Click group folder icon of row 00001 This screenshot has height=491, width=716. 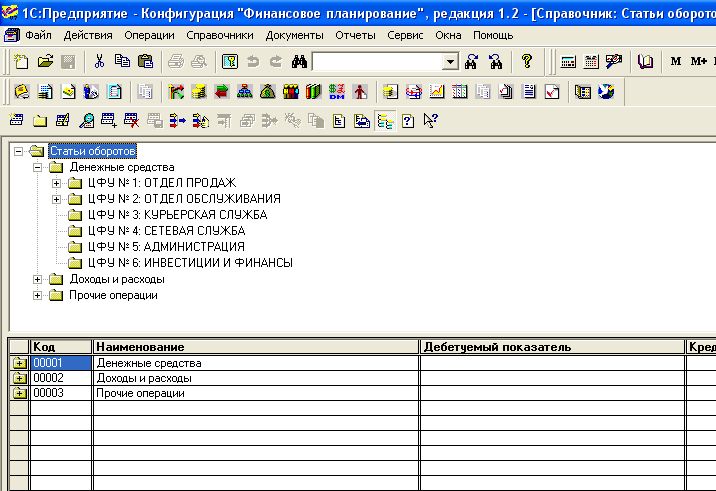pos(19,363)
